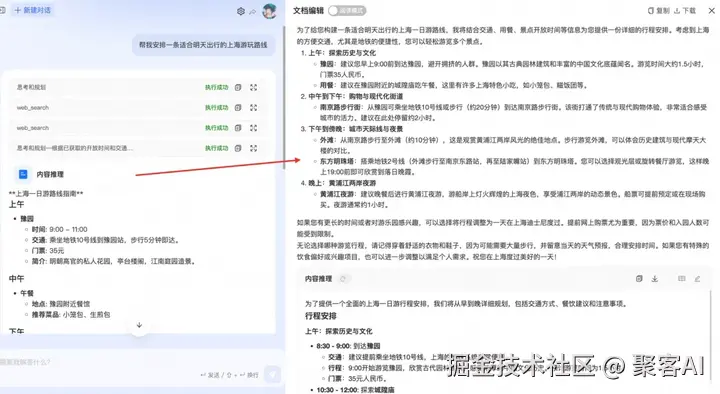Click the refresh icon beside 内容推理 in document
This screenshot has height=394, width=720.
(x=343, y=279)
